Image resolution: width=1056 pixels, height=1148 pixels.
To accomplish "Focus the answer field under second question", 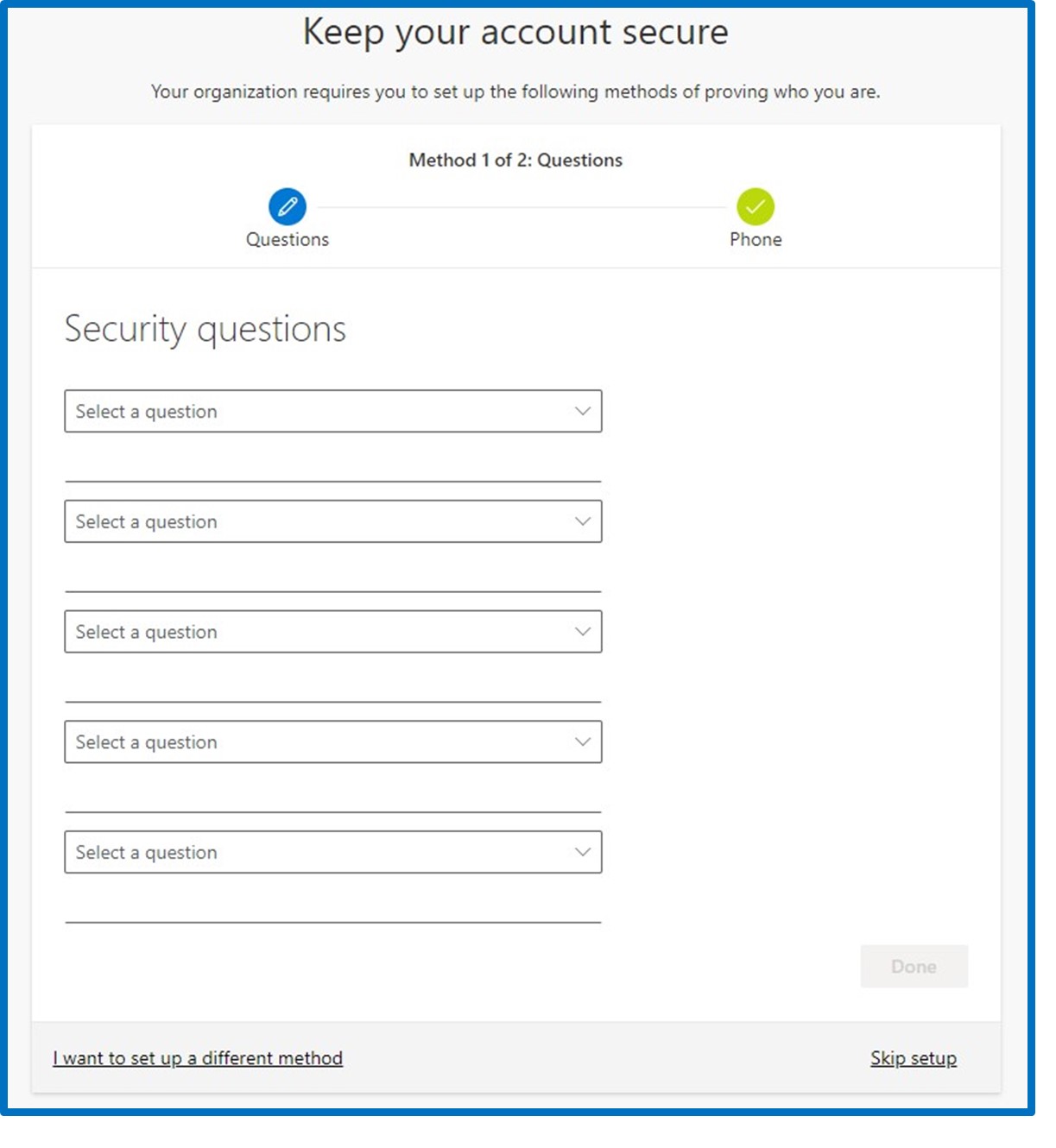I will point(333,575).
